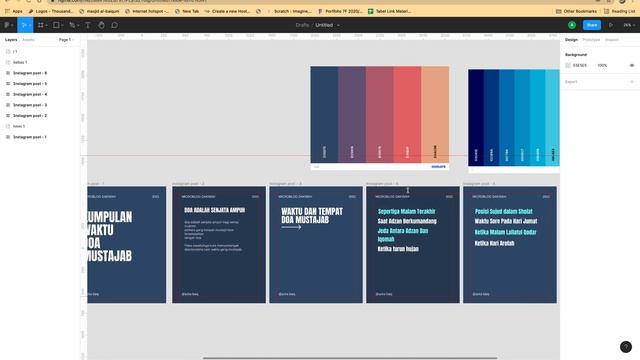Click the blue Share button
The width and height of the screenshot is (640, 360).
pyautogui.click(x=591, y=25)
